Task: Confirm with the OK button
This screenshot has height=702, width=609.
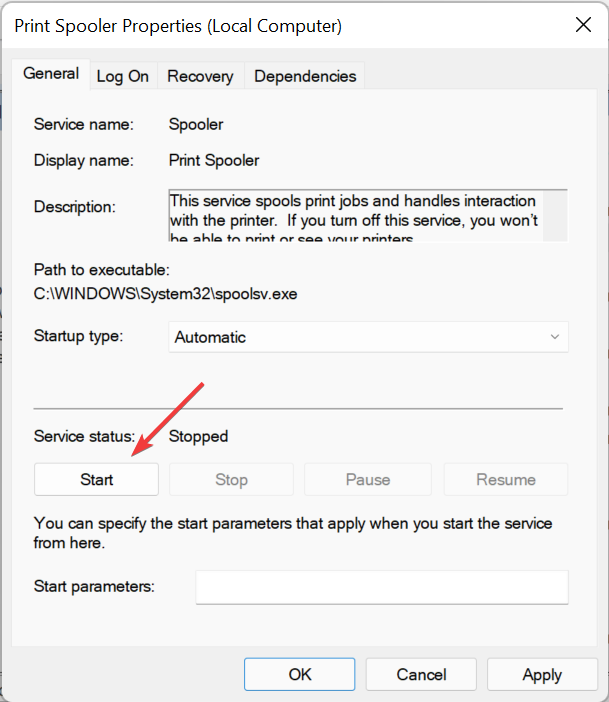Action: pyautogui.click(x=300, y=674)
